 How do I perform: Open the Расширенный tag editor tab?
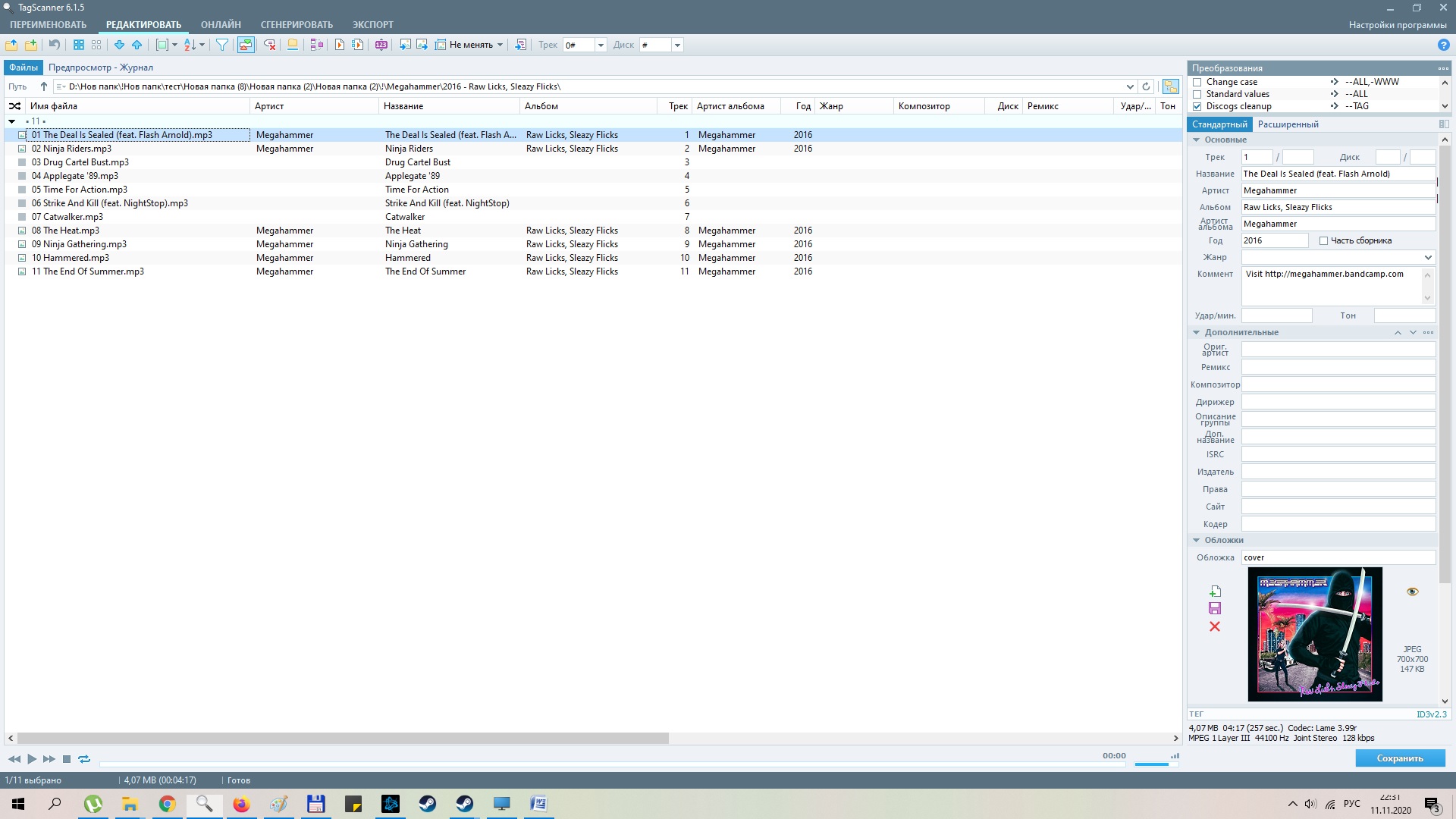(x=1288, y=124)
